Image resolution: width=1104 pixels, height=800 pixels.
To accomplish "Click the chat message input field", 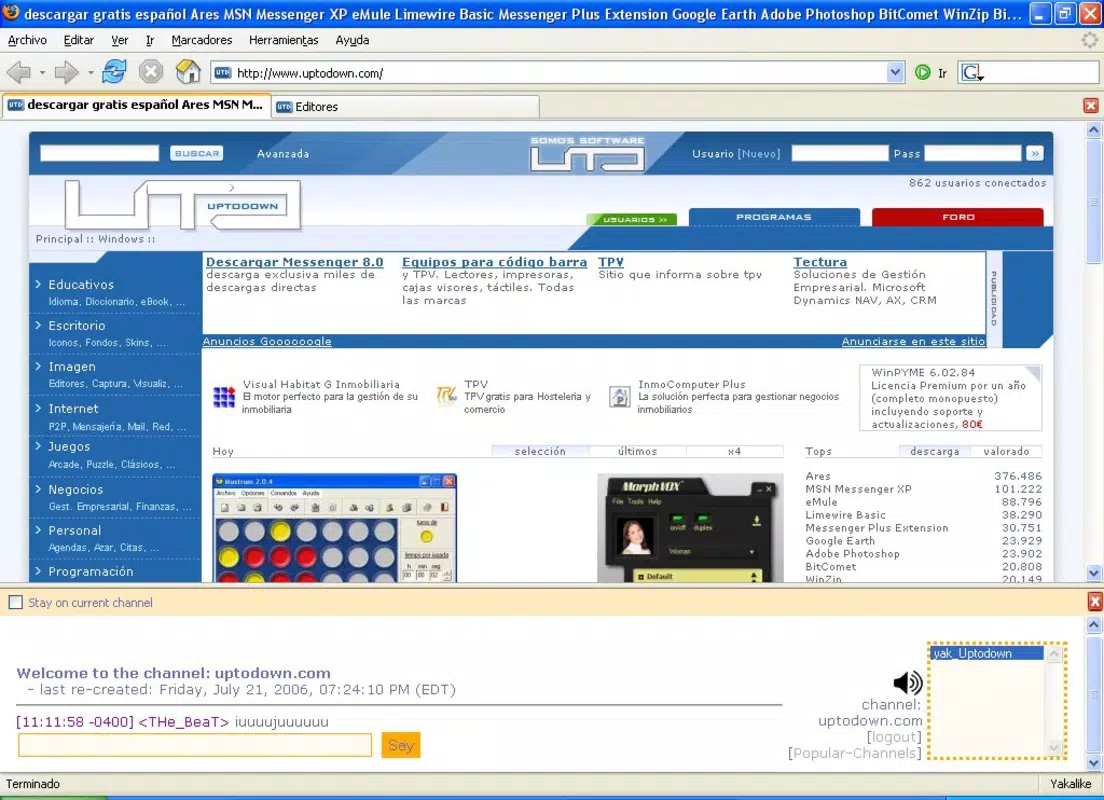I will click(195, 745).
